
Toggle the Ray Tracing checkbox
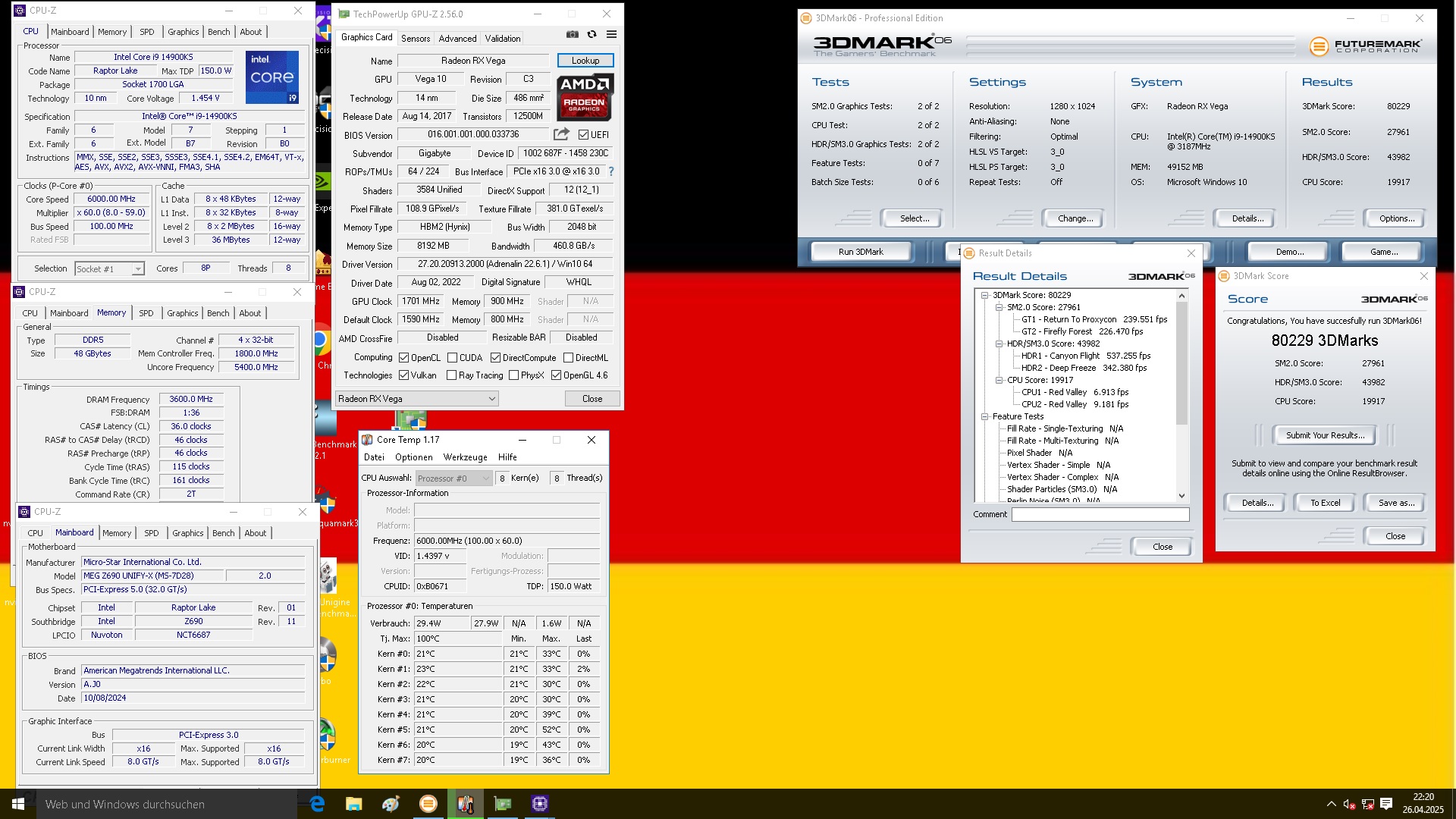(452, 375)
